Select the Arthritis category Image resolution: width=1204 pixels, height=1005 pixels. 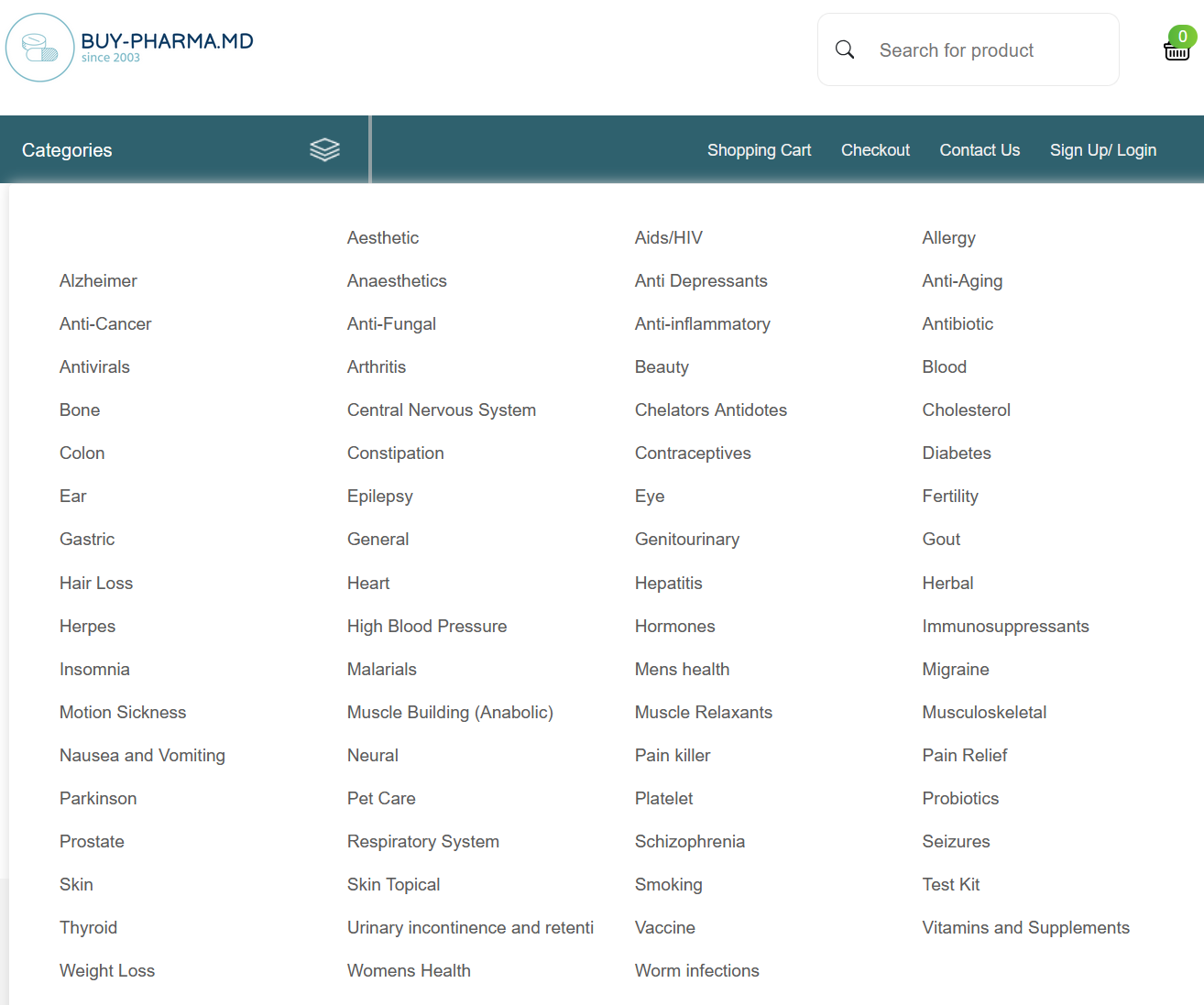point(377,367)
